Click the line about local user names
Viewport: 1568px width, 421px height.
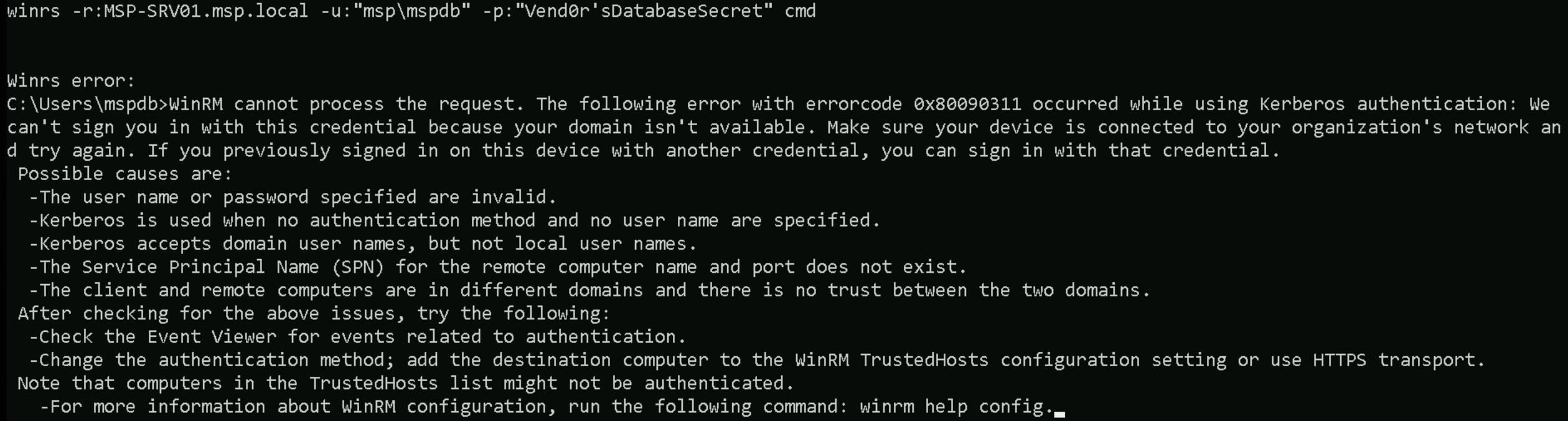[x=363, y=244]
